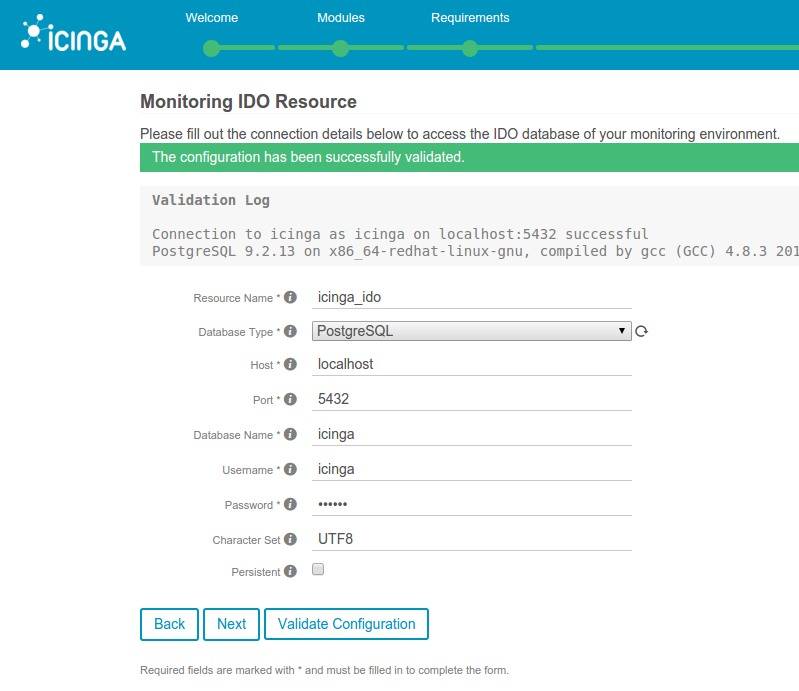Click the Requirements step progress dot
Viewport: 799px width, 691px height.
(470, 48)
